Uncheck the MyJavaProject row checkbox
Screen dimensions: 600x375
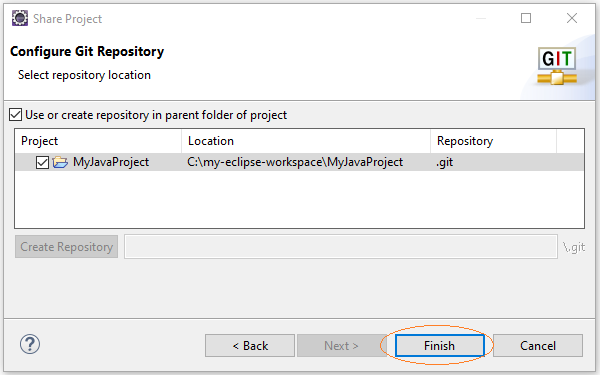pyautogui.click(x=42, y=162)
